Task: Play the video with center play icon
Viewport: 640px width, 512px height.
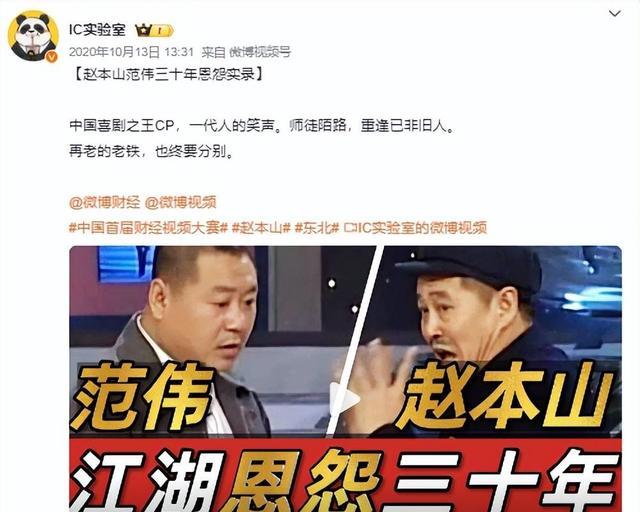Action: [344, 400]
